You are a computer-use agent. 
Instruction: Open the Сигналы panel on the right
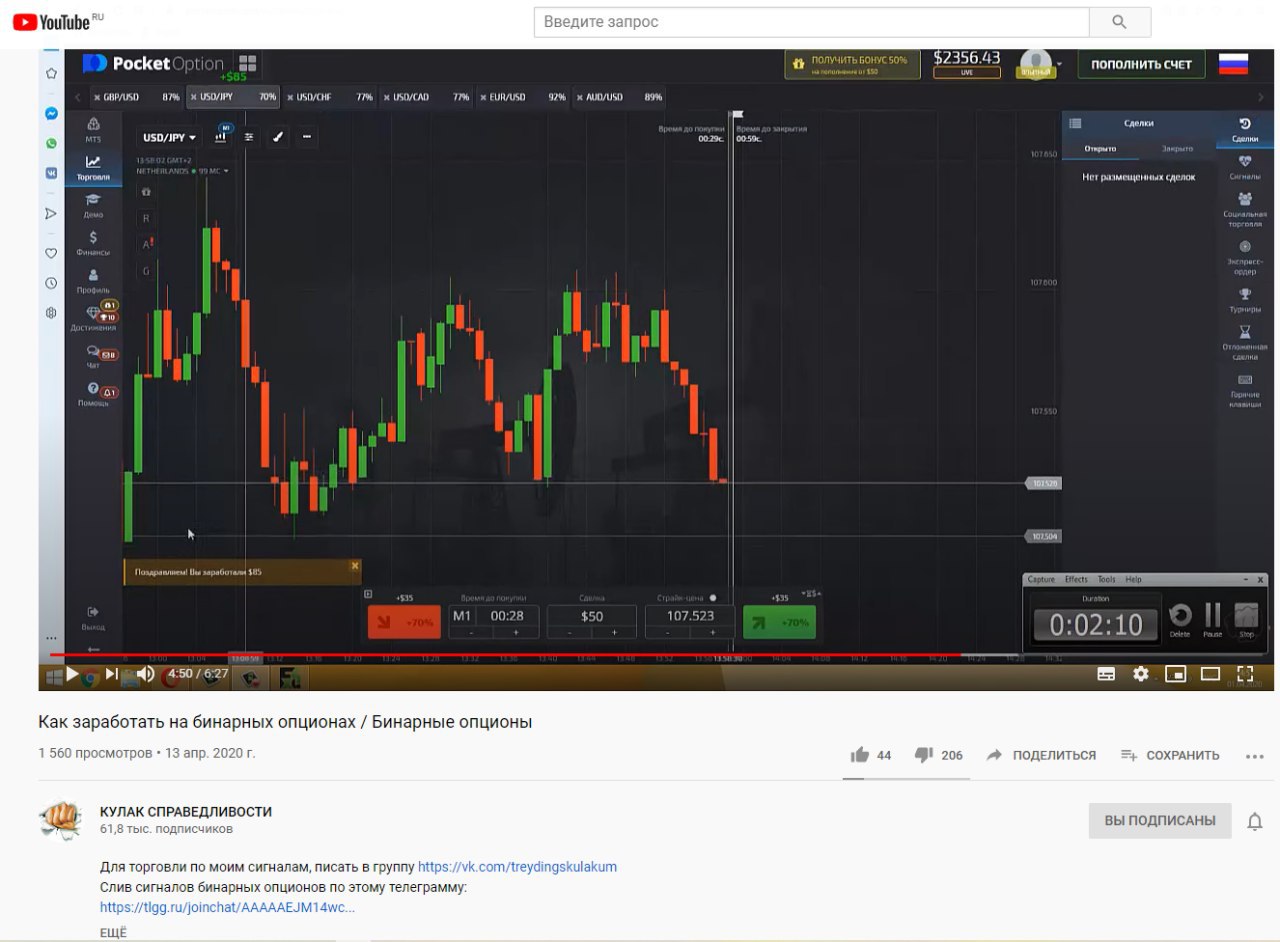point(1245,167)
